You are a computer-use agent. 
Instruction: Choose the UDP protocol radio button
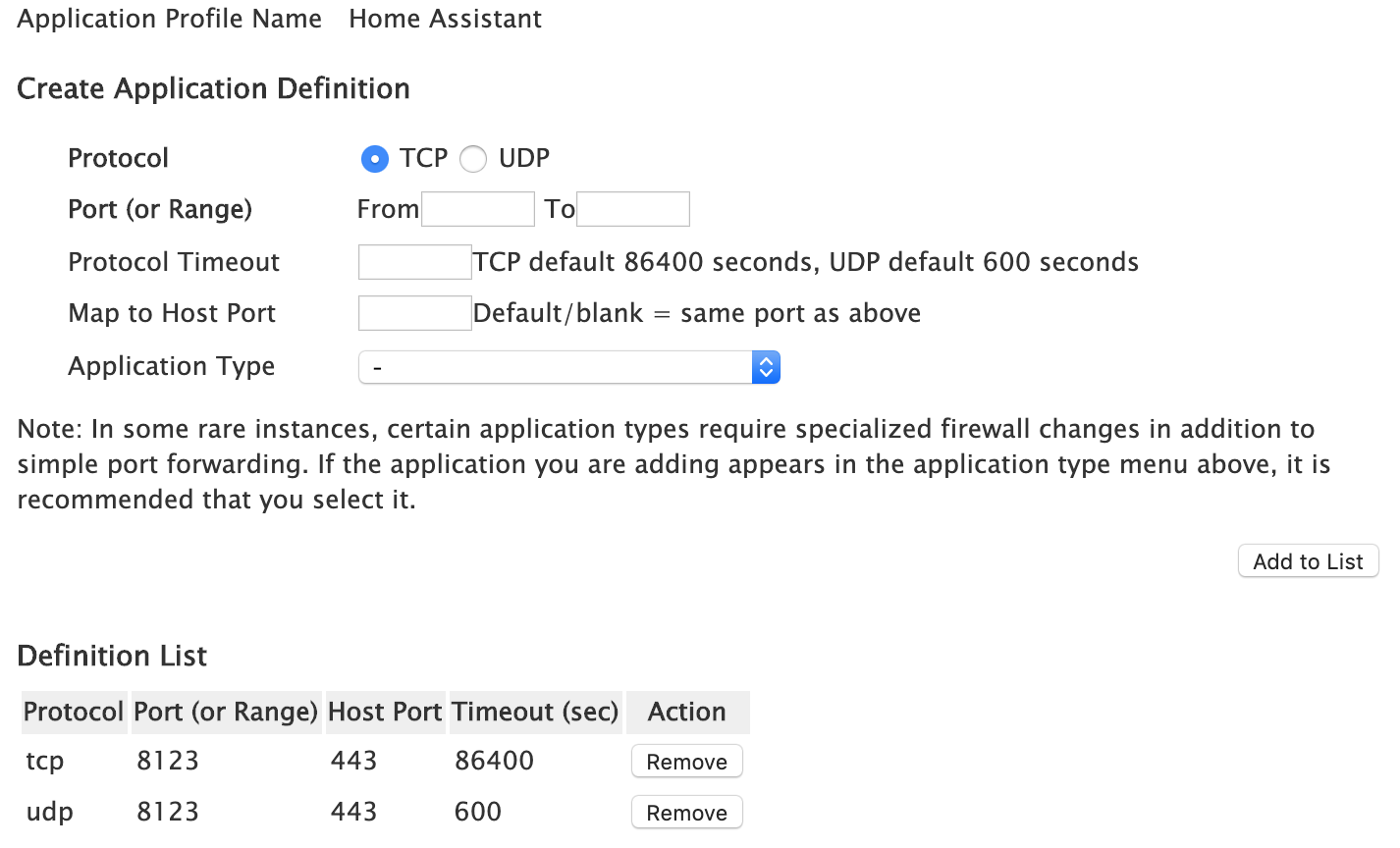click(473, 159)
